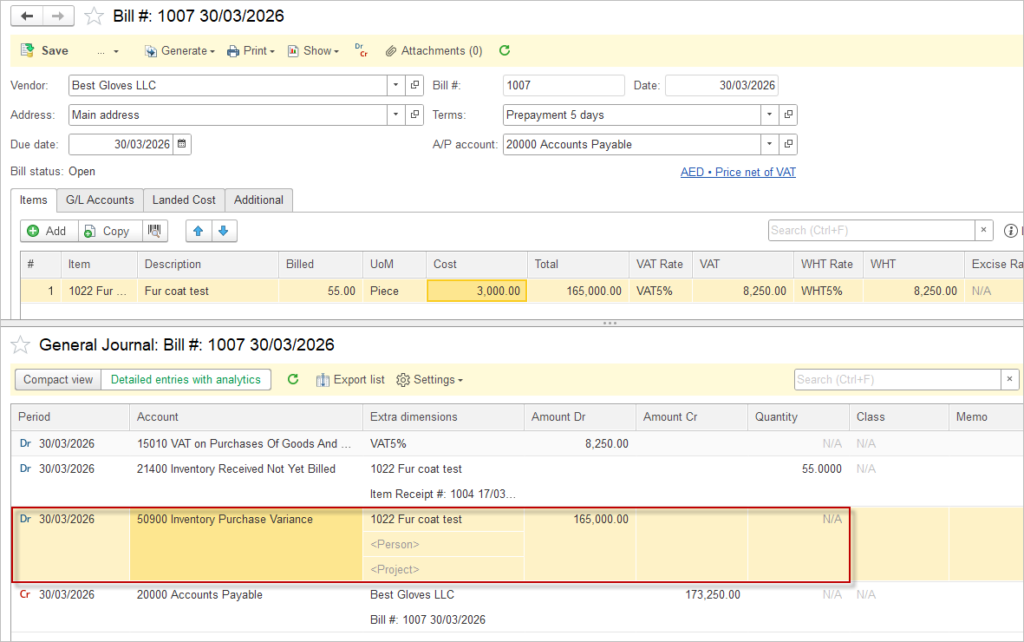Click the barcode scan icon
The width and height of the screenshot is (1024, 642).
pos(154,231)
